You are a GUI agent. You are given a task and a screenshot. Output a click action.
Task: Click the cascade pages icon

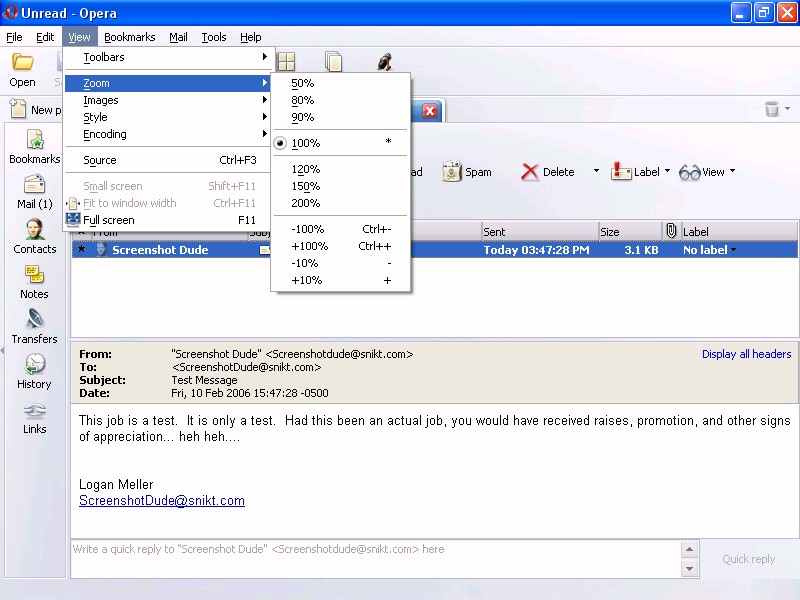[x=334, y=61]
